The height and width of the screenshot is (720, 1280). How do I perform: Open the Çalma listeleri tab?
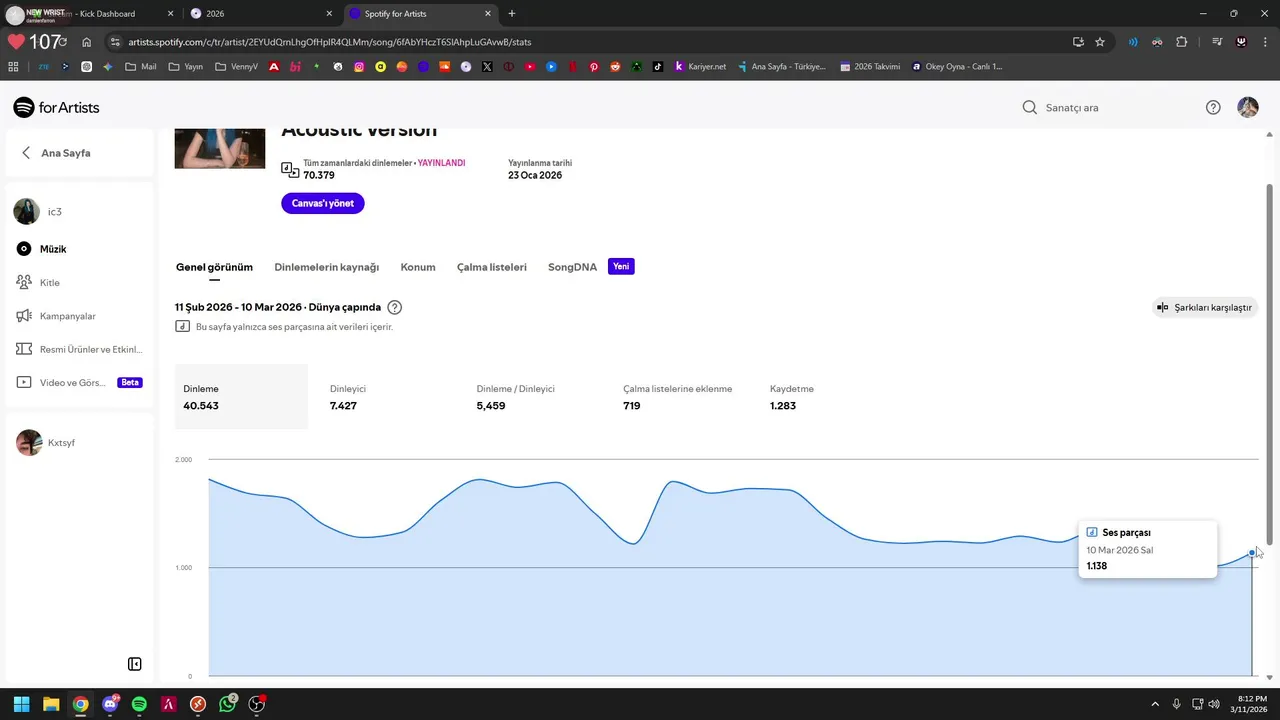coord(491,267)
